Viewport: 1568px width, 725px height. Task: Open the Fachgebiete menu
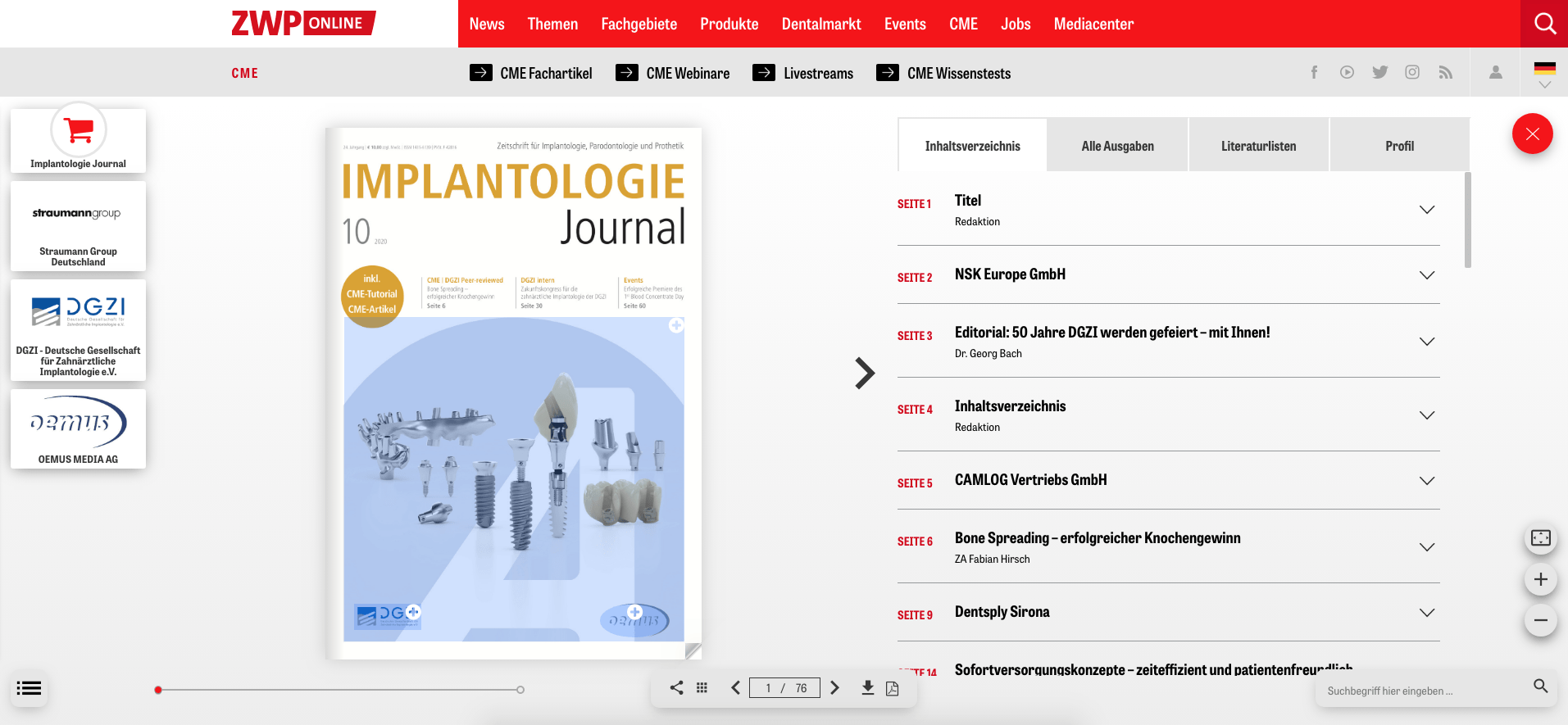click(x=639, y=24)
